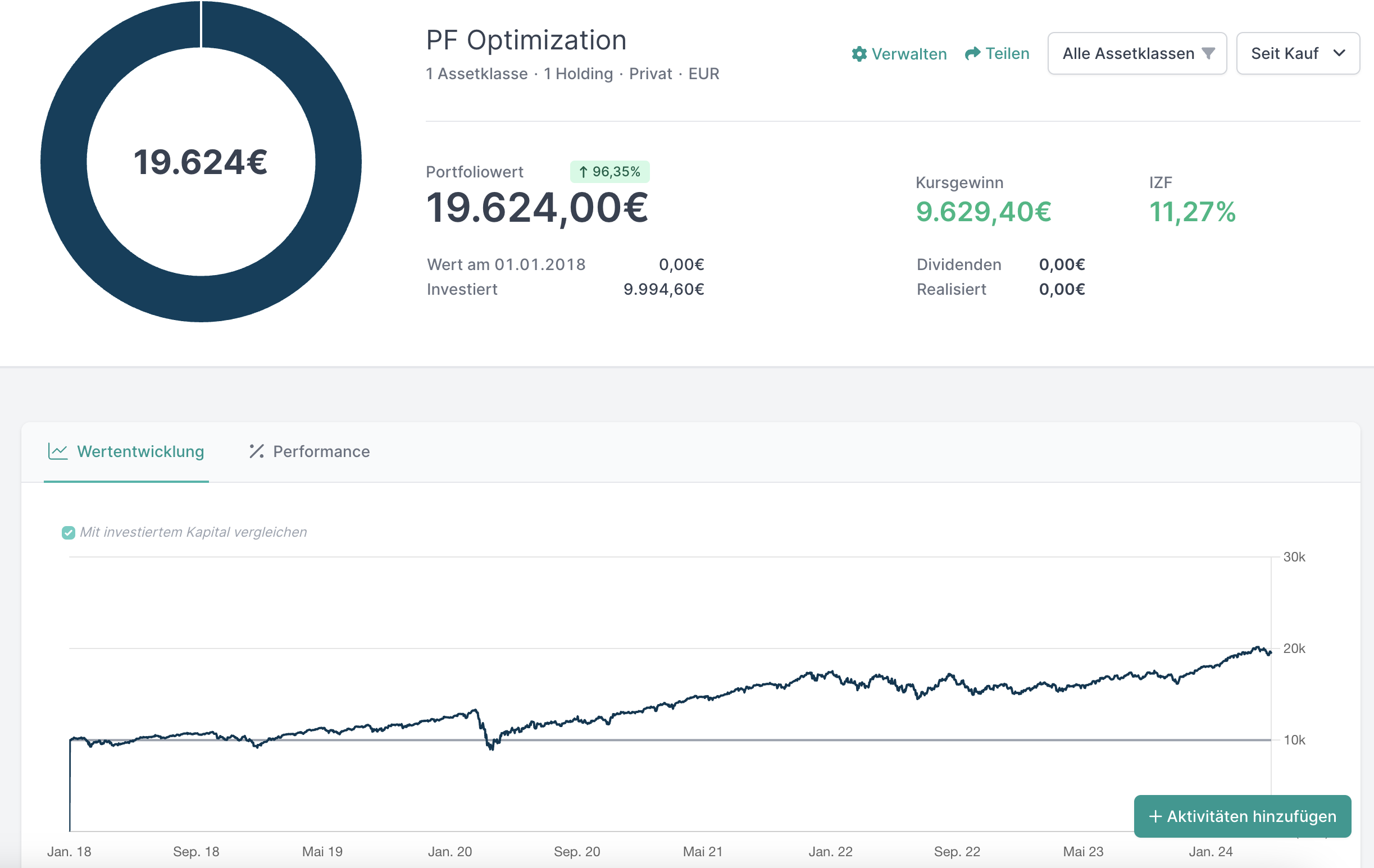
Task: Uncheck Mit investiertem Kapital vergleichen checkbox
Action: [x=68, y=533]
